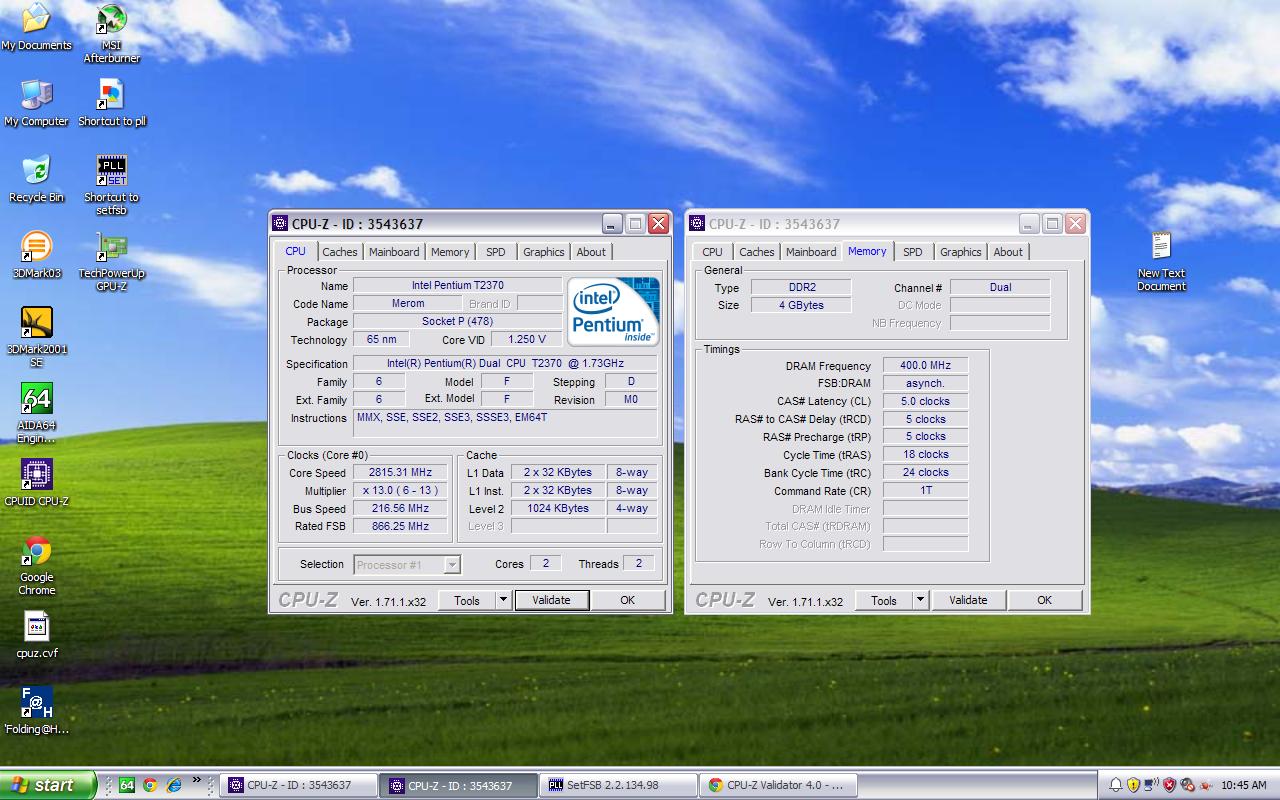Switch to Memory tab in left CPU-Z
The width and height of the screenshot is (1280, 800).
click(x=450, y=252)
